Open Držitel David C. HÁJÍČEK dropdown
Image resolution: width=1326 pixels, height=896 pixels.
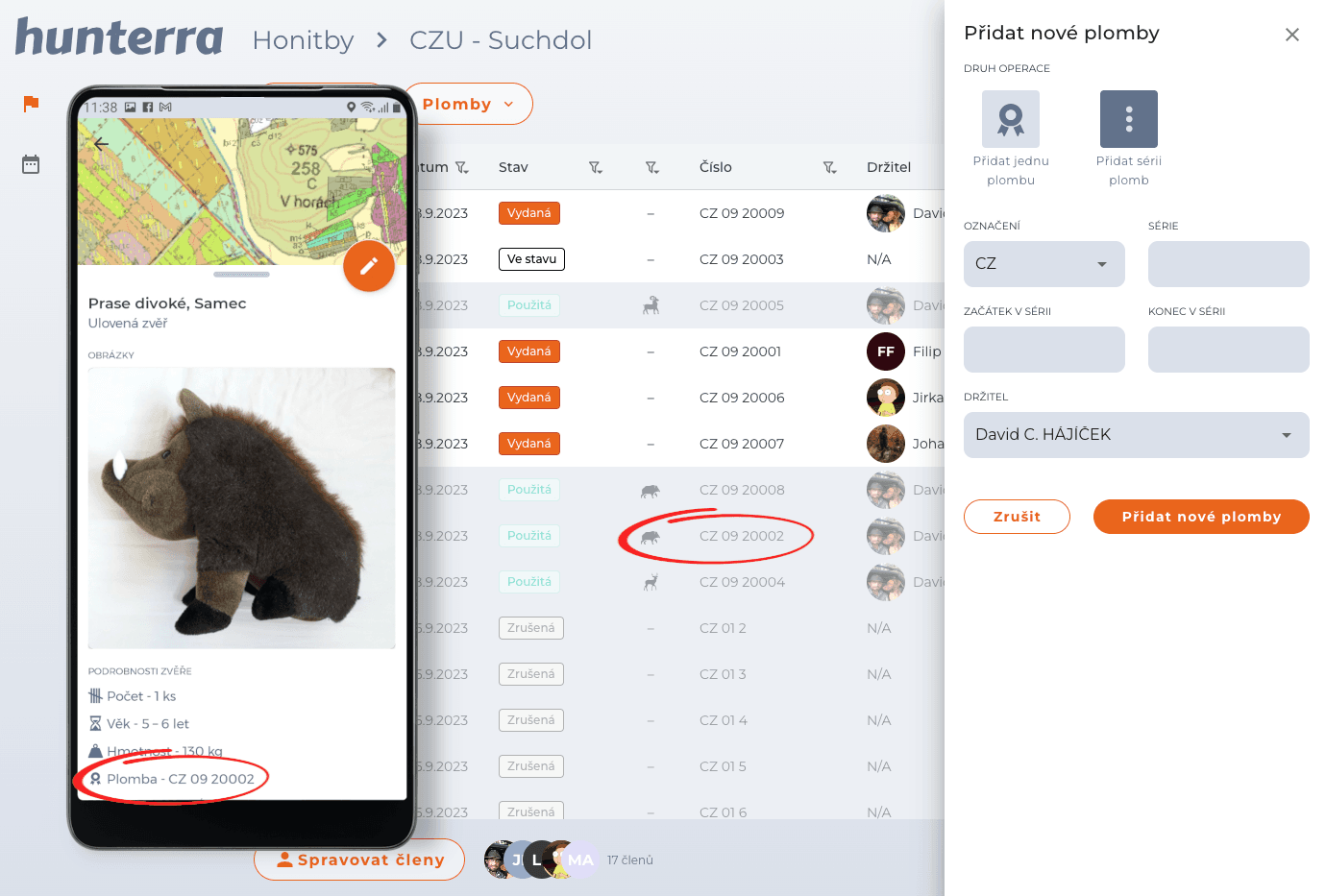pos(1137,435)
